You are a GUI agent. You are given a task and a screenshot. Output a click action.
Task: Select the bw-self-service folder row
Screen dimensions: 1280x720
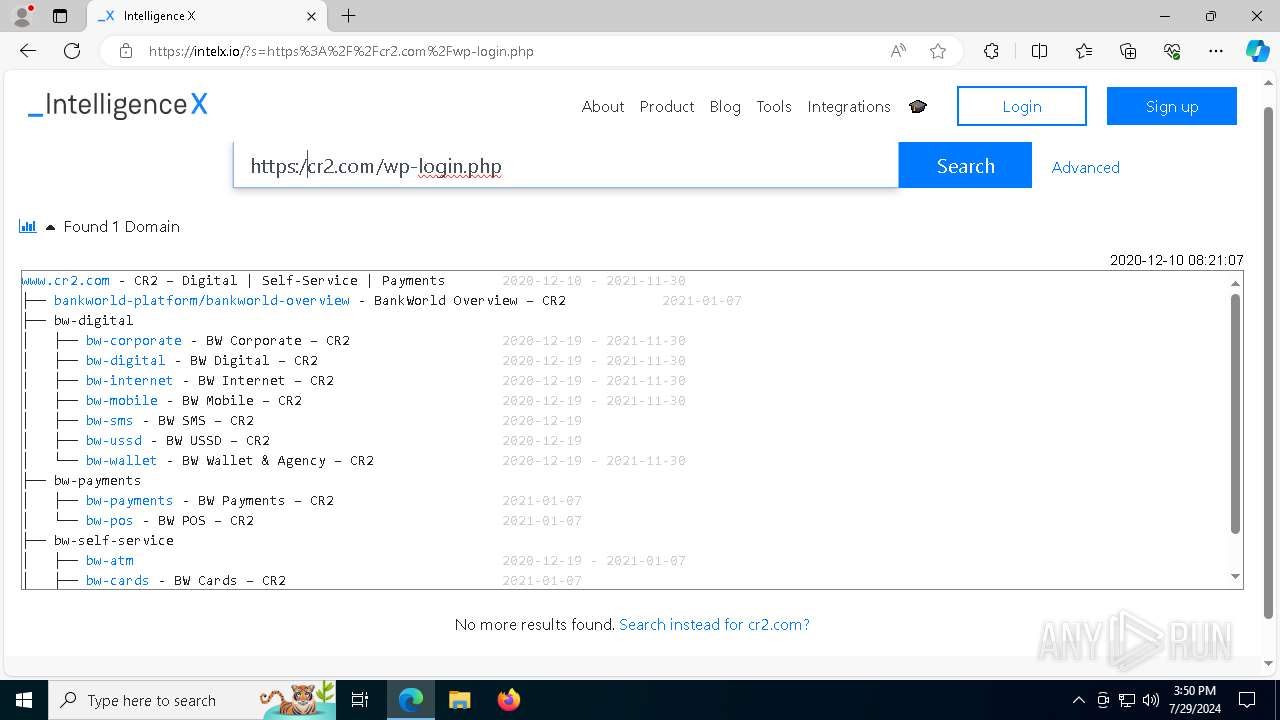(114, 541)
